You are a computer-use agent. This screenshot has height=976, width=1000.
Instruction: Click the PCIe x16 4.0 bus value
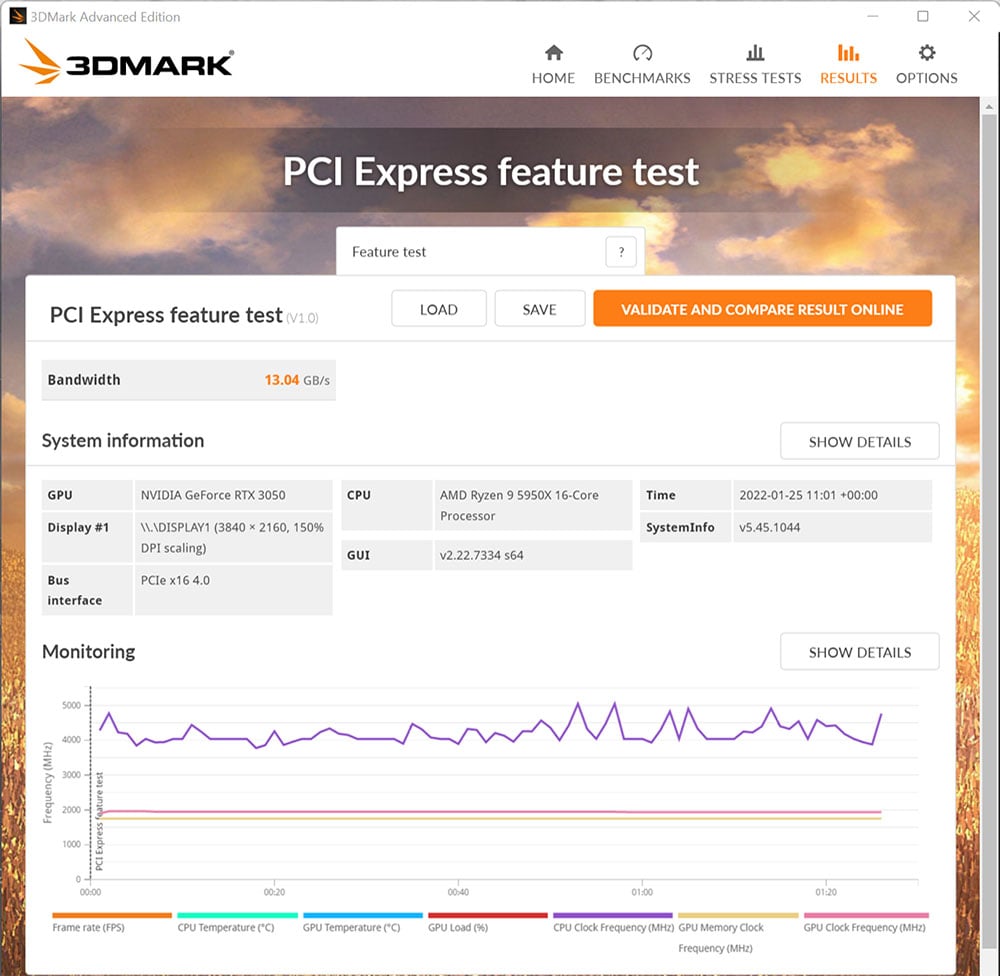click(x=175, y=580)
